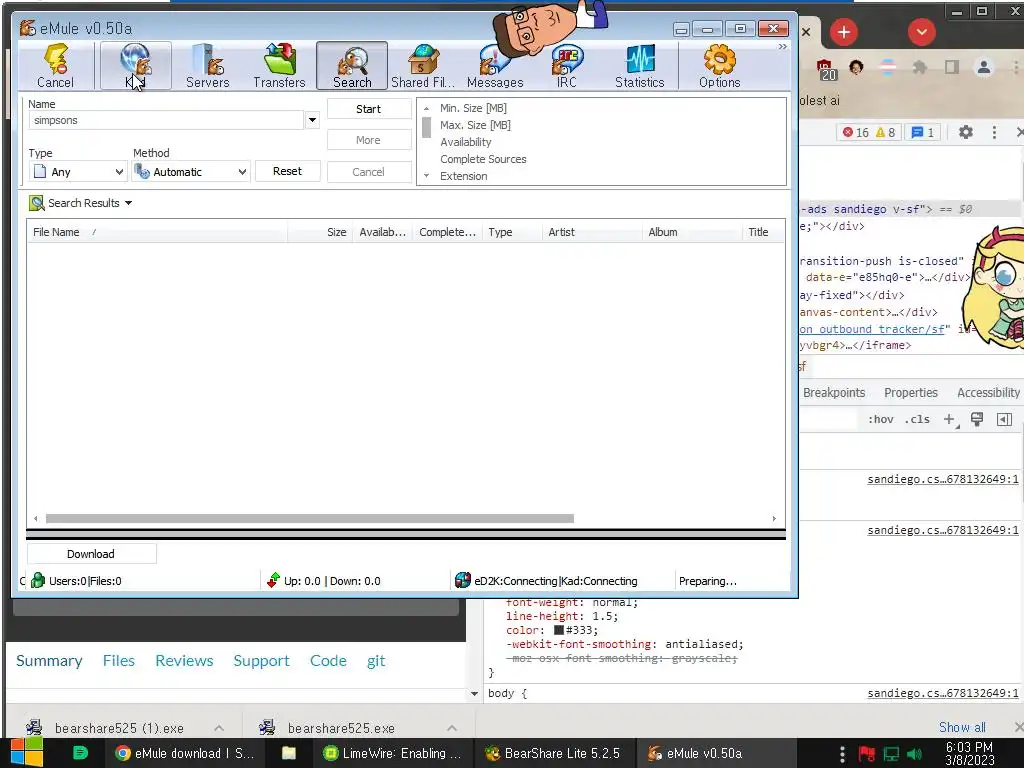This screenshot has height=768, width=1024.
Task: Toggle the .cls class editor button
Action: point(917,419)
